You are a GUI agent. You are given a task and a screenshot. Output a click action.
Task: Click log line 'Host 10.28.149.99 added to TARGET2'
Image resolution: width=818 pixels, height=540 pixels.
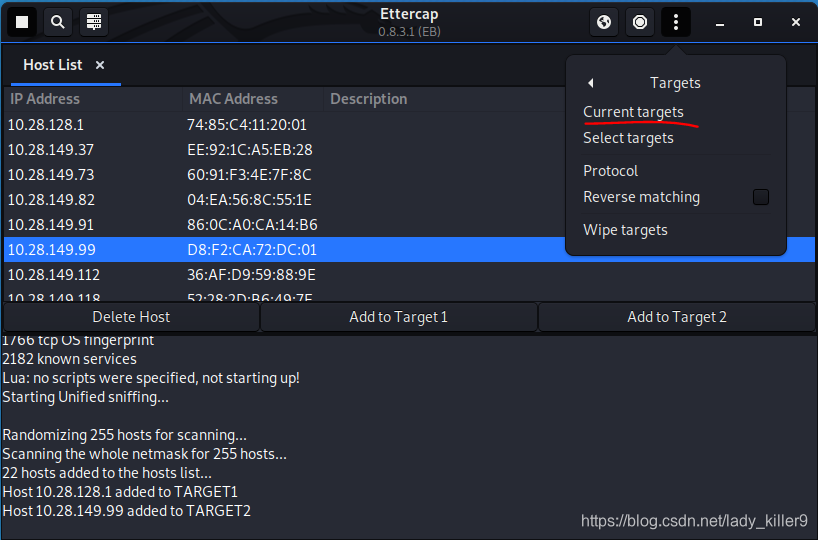(126, 511)
